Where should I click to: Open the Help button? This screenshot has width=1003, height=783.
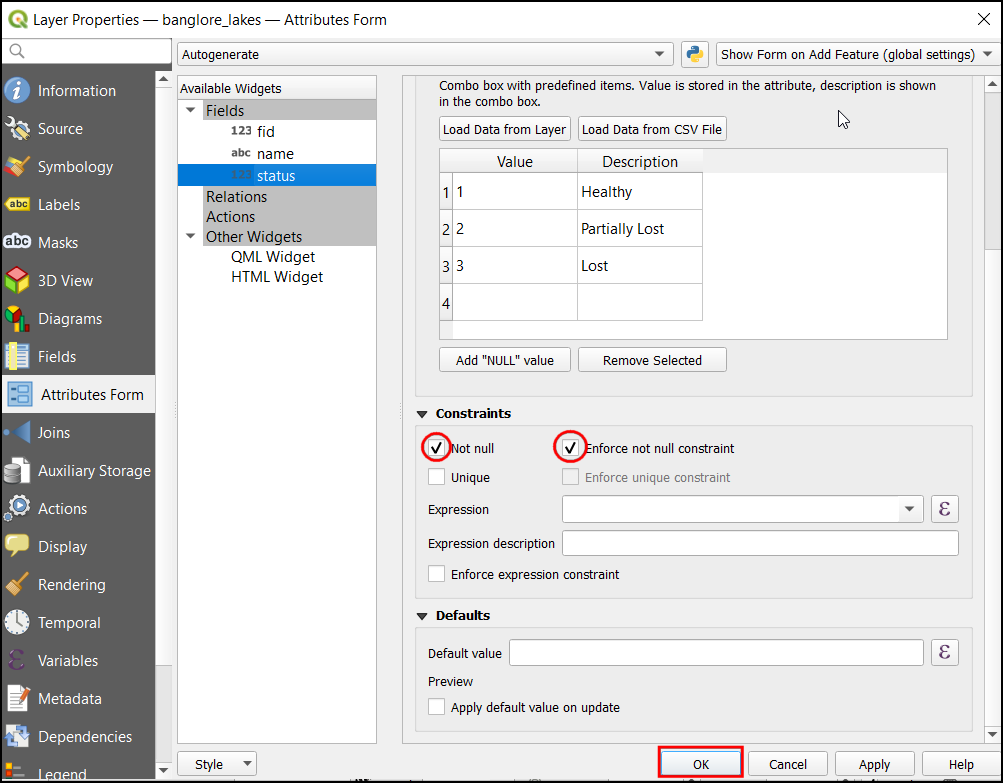tap(961, 764)
